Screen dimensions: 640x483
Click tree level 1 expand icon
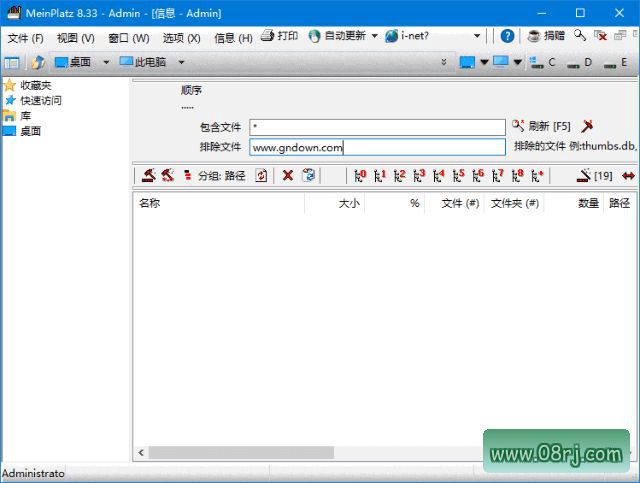pyautogui.click(x=380, y=176)
